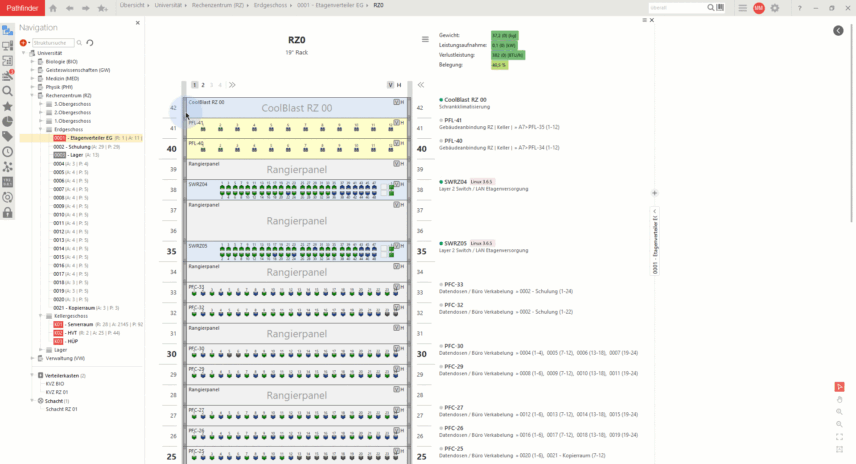The height and width of the screenshot is (464, 856).
Task: Collapse the Rechenzentrum (RZ) tree node
Action: coord(32,95)
